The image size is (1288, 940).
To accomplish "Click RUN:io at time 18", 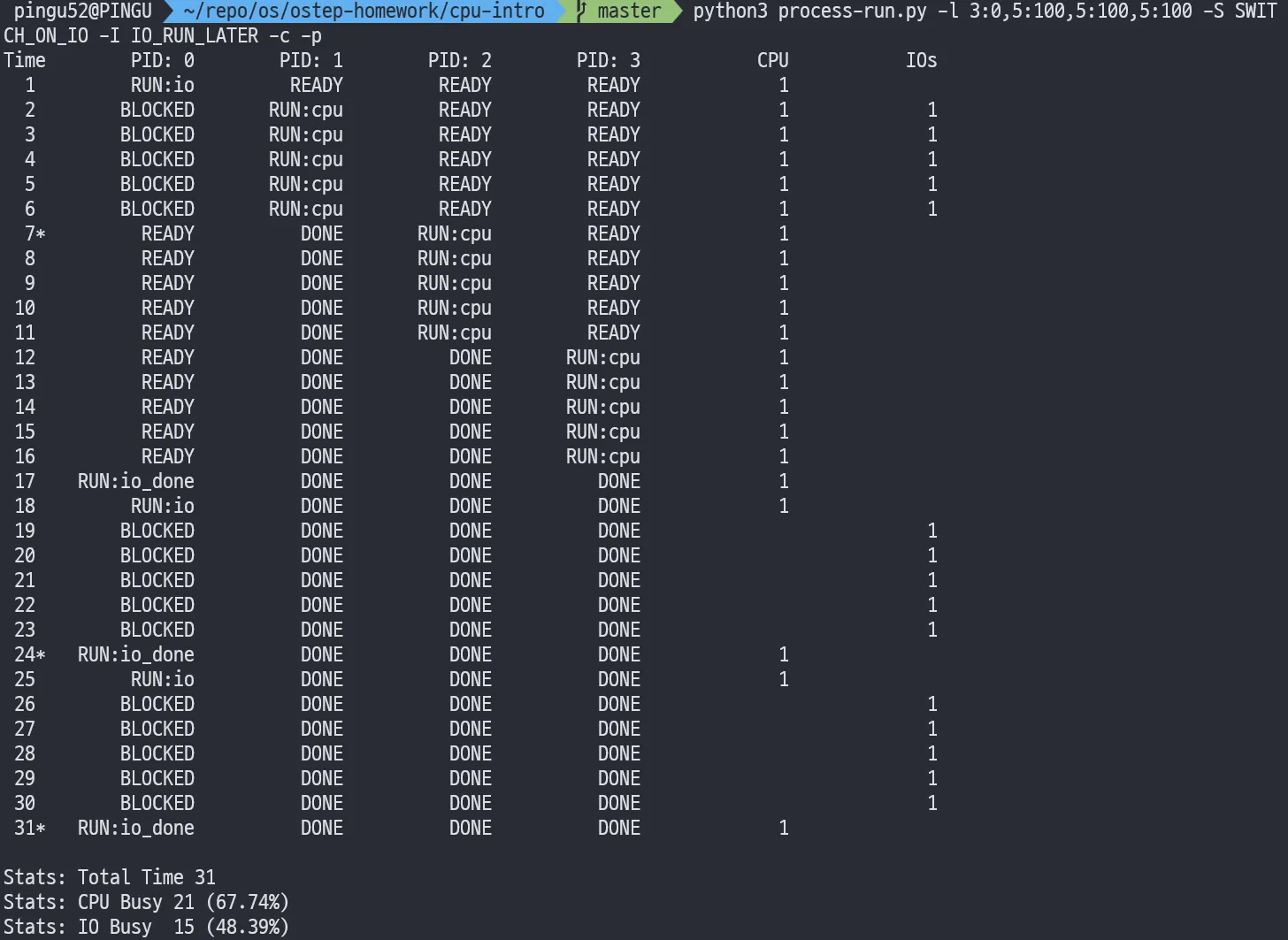I will (163, 506).
